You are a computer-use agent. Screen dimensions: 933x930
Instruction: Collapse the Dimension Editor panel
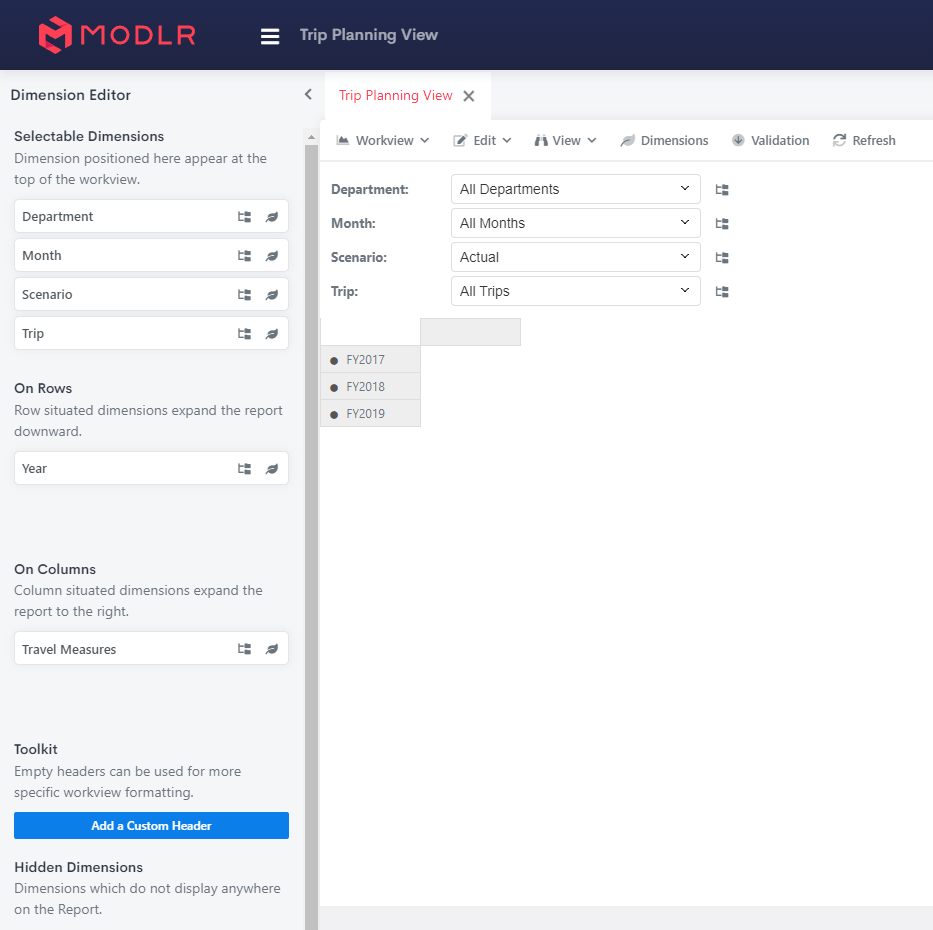point(308,95)
